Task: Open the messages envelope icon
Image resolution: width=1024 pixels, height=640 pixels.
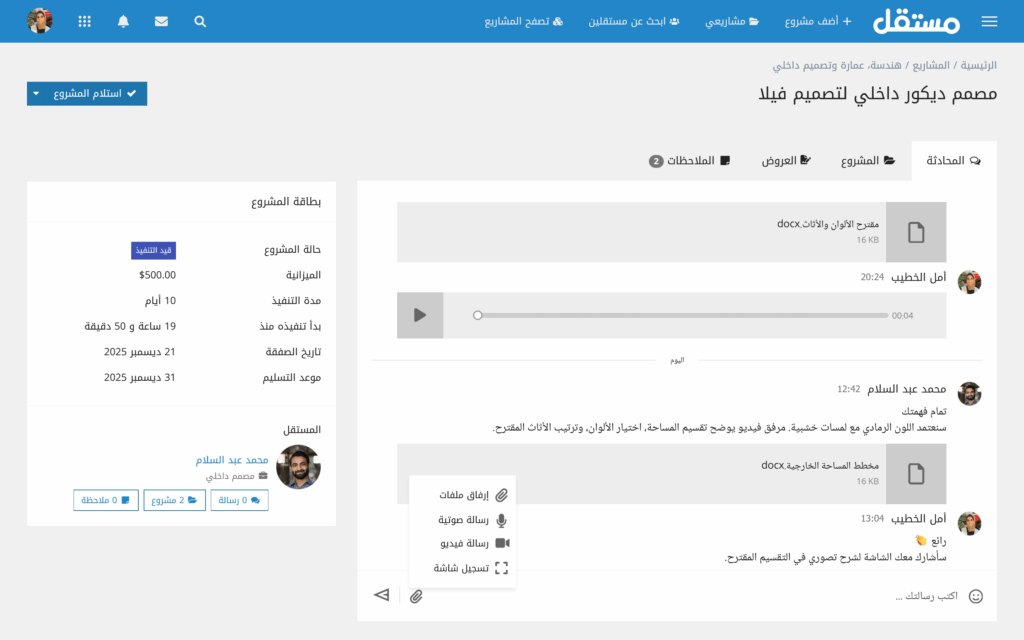Action: click(x=161, y=20)
